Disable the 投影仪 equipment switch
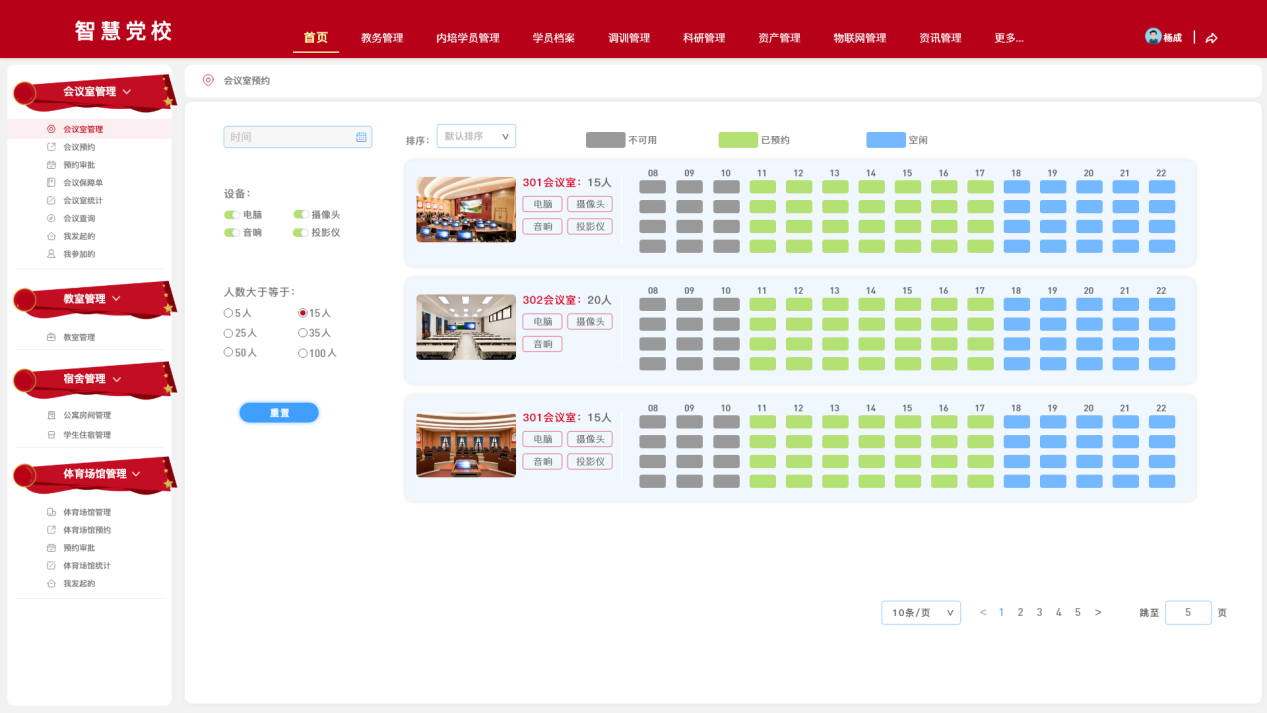Screen dimensions: 1267x713 tap(300, 233)
